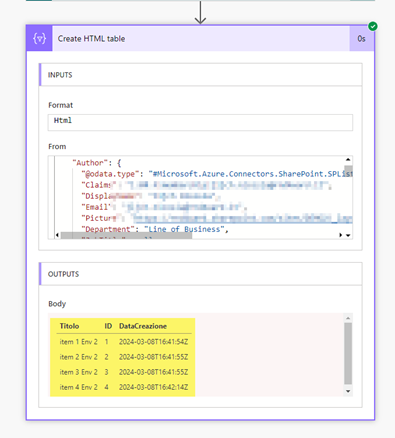Click the horizontal scrollbar thumb in From box

pos(127,235)
